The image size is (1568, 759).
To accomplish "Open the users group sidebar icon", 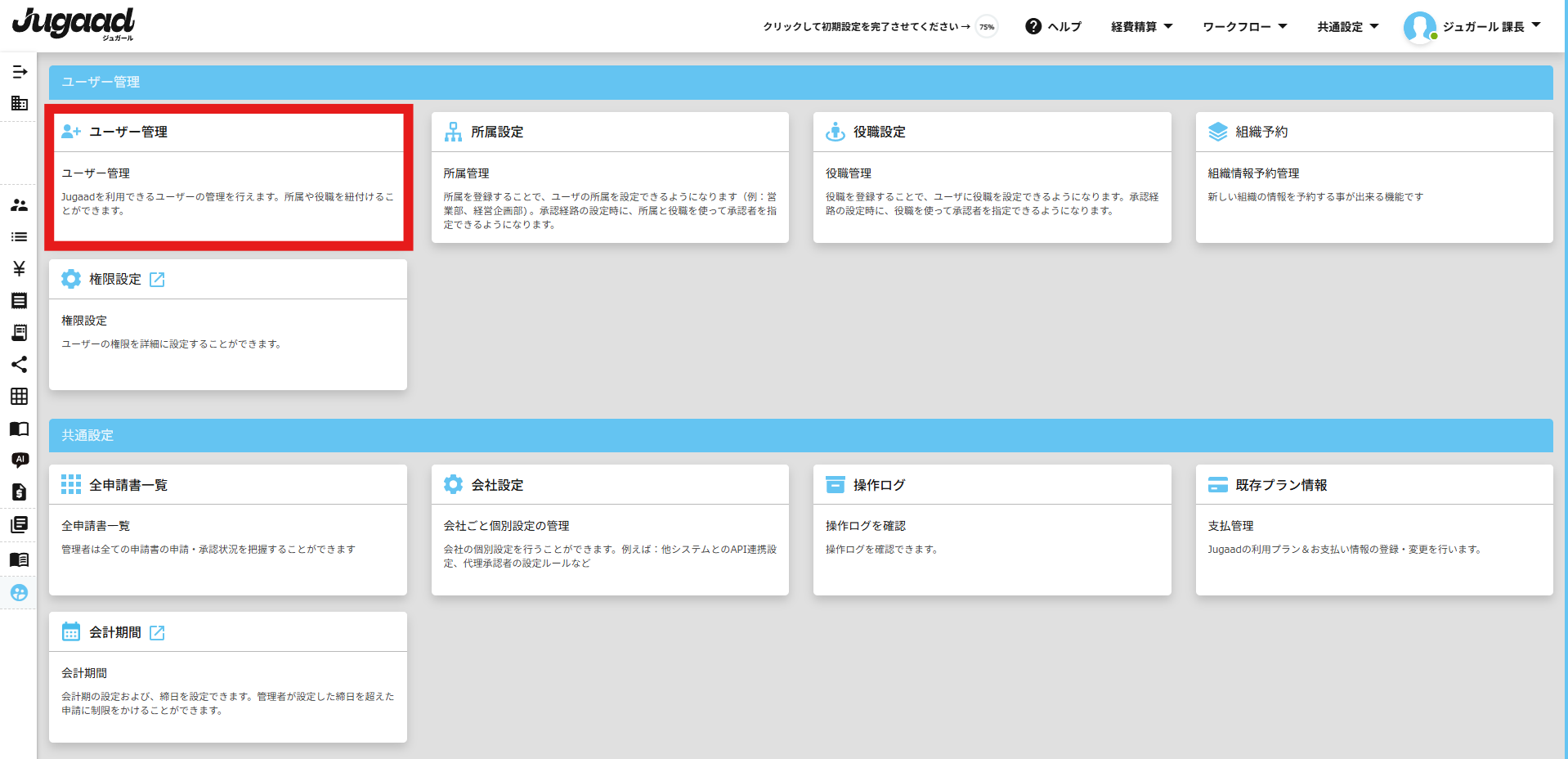I will pyautogui.click(x=20, y=205).
